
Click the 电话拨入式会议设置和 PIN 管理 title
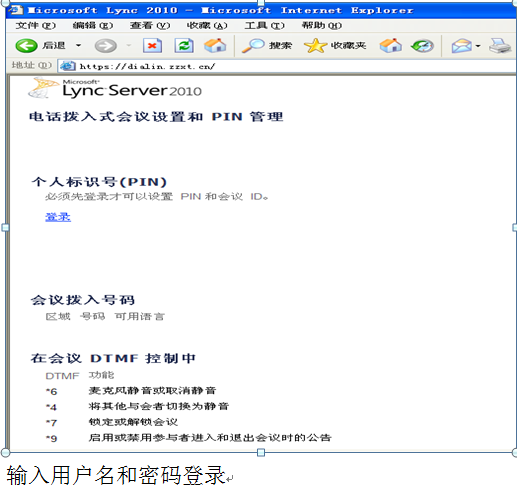[156, 117]
